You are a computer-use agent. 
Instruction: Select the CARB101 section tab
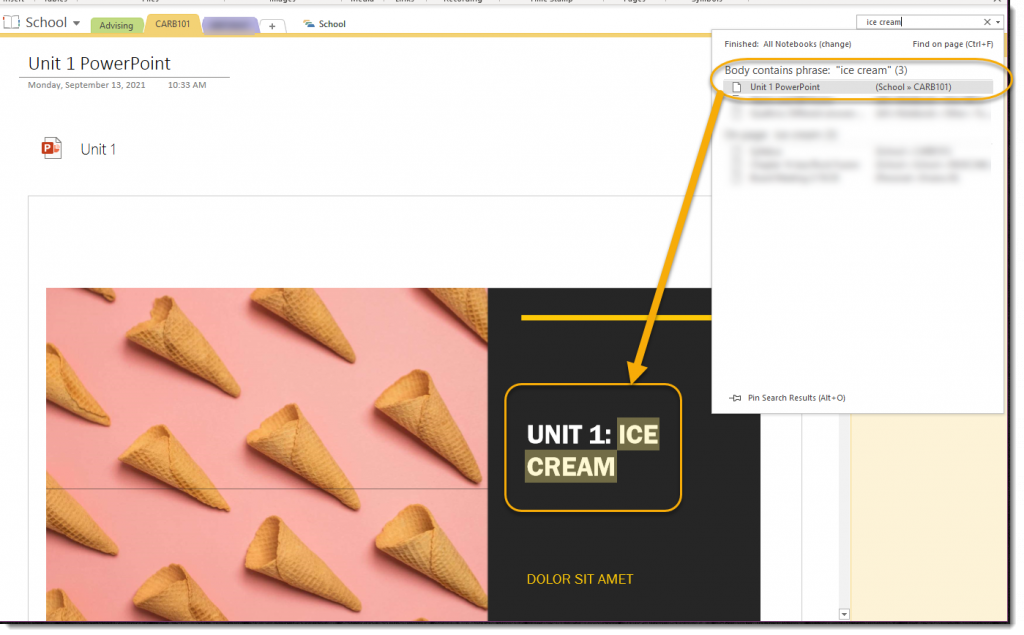point(172,24)
